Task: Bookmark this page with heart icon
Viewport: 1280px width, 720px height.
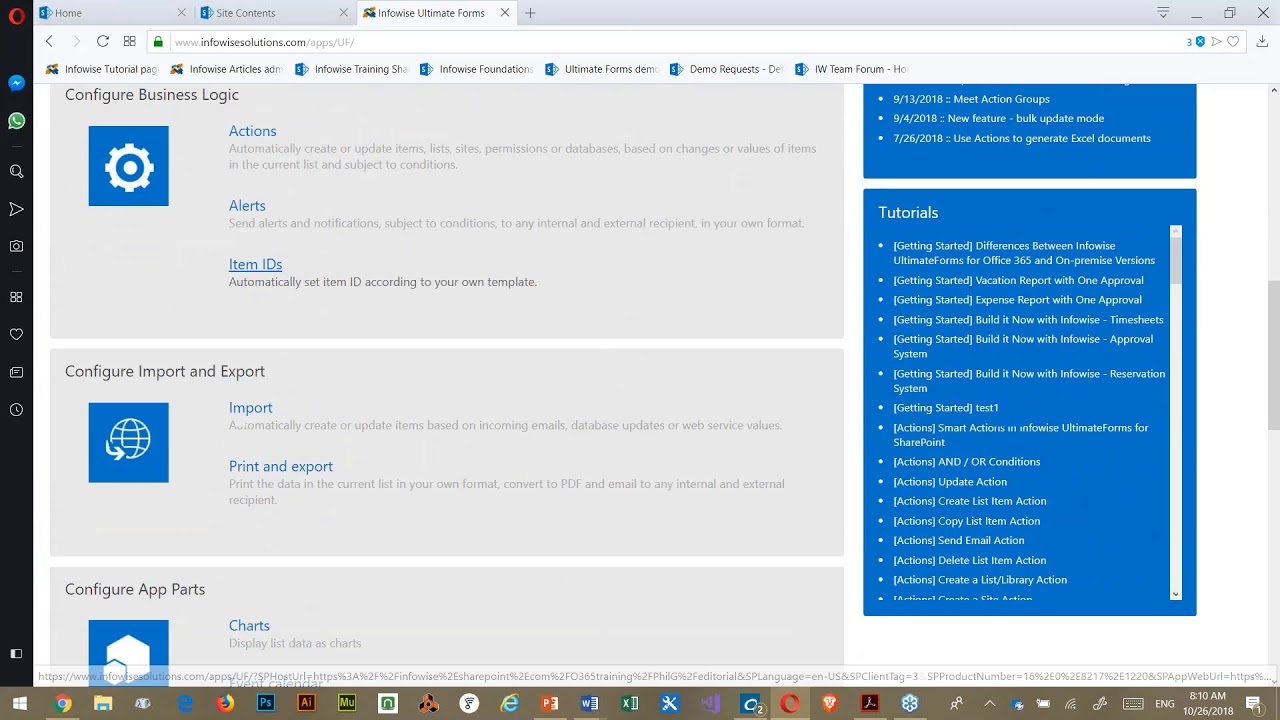Action: pyautogui.click(x=1233, y=41)
